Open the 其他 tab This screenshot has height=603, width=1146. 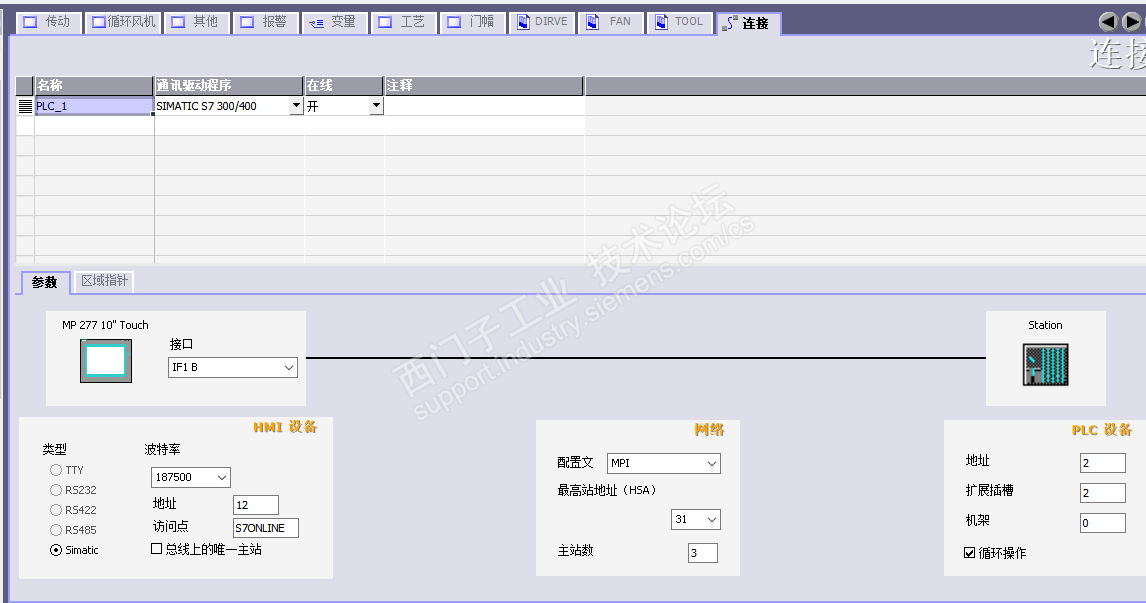coord(196,23)
